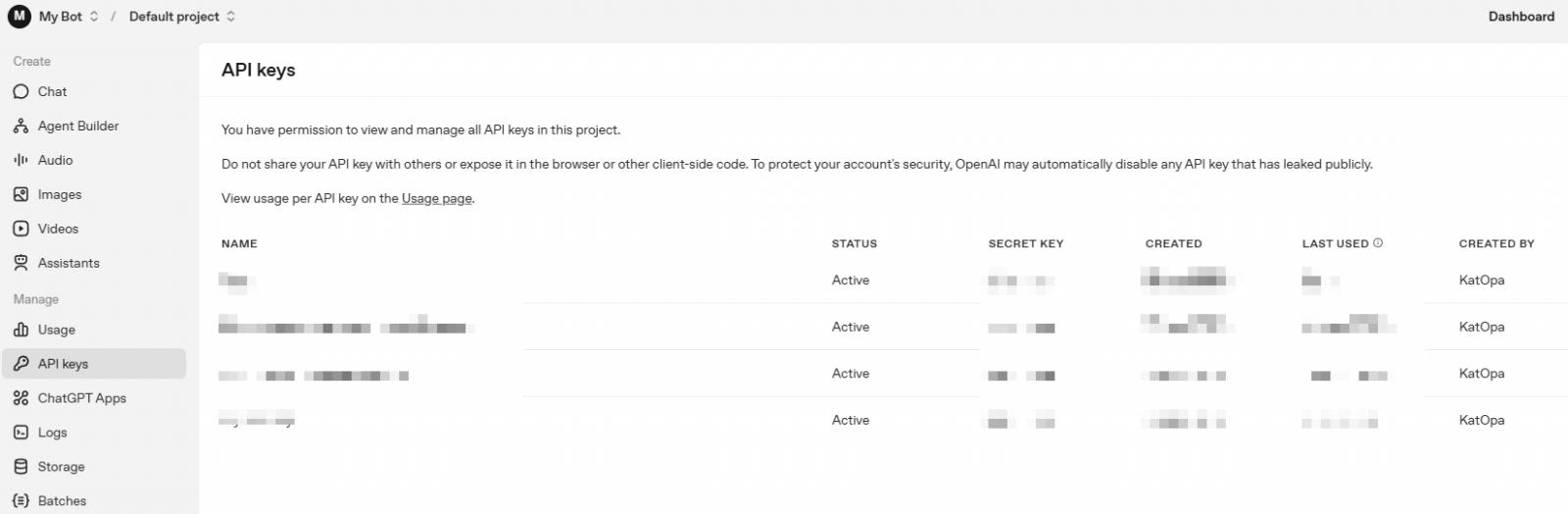
Task: Open the Storage database icon
Action: click(21, 467)
